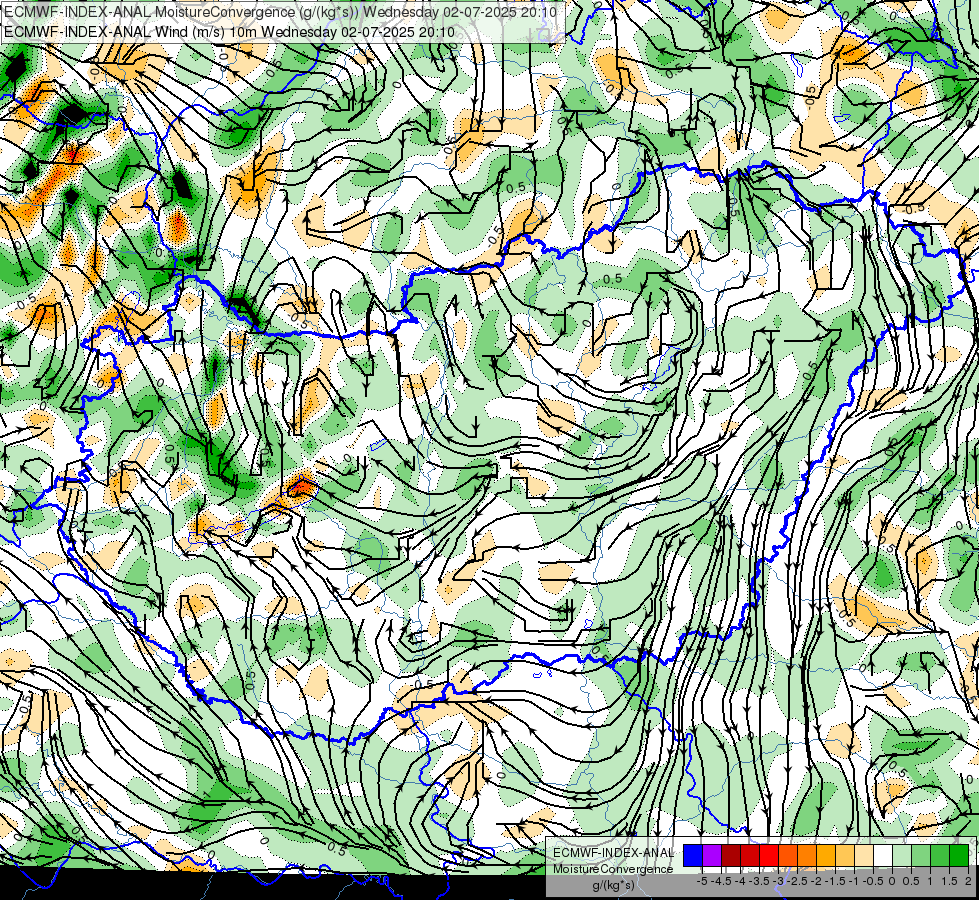Click the Wind (m/s) 10m title line

[229, 32]
